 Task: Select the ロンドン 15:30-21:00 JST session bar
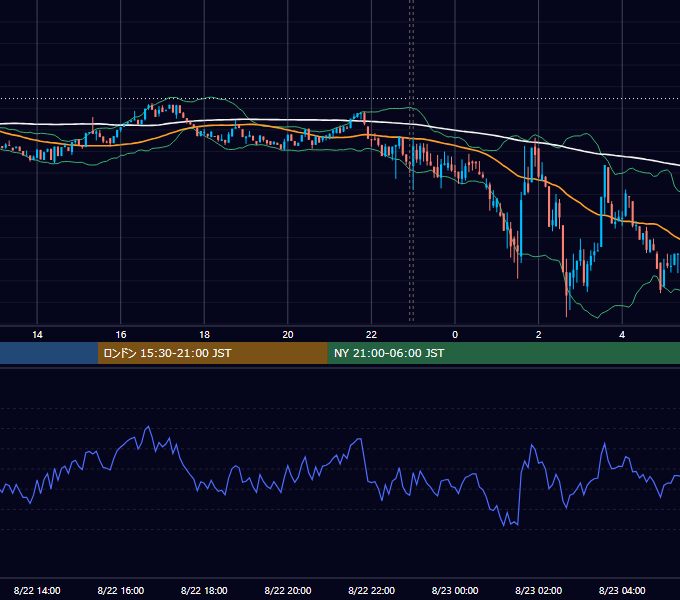point(212,353)
